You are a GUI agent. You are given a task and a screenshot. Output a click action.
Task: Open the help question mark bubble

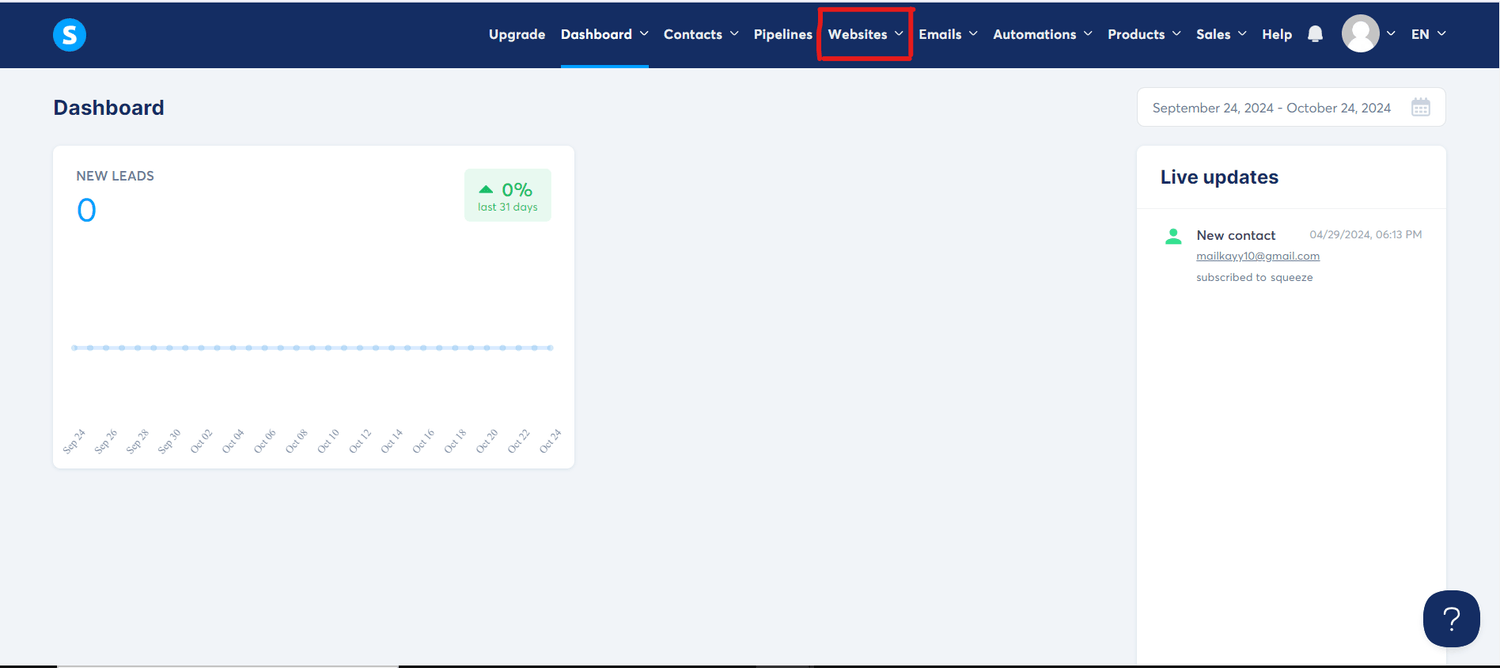1451,618
